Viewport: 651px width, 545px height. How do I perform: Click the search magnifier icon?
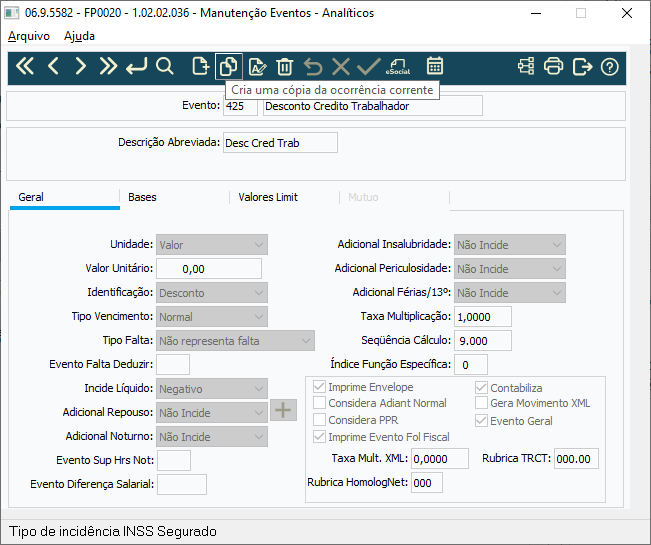165,67
